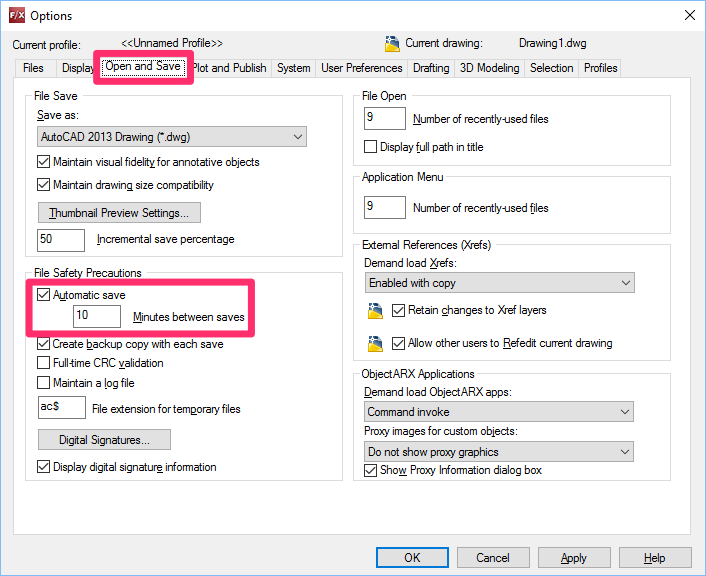The width and height of the screenshot is (706, 576).
Task: Switch to the Files tab
Action: pyautogui.click(x=33, y=68)
